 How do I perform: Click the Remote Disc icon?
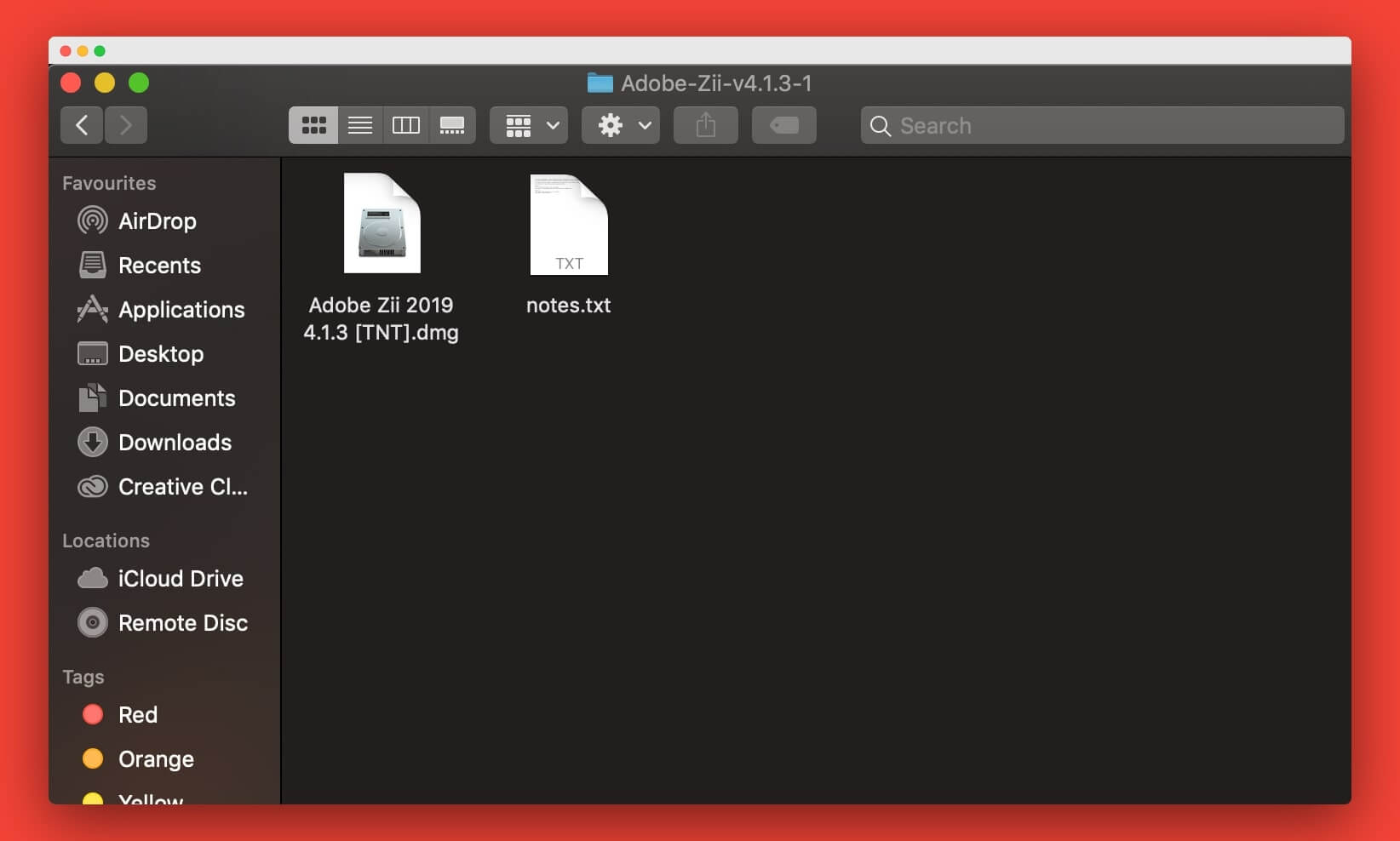coord(93,622)
